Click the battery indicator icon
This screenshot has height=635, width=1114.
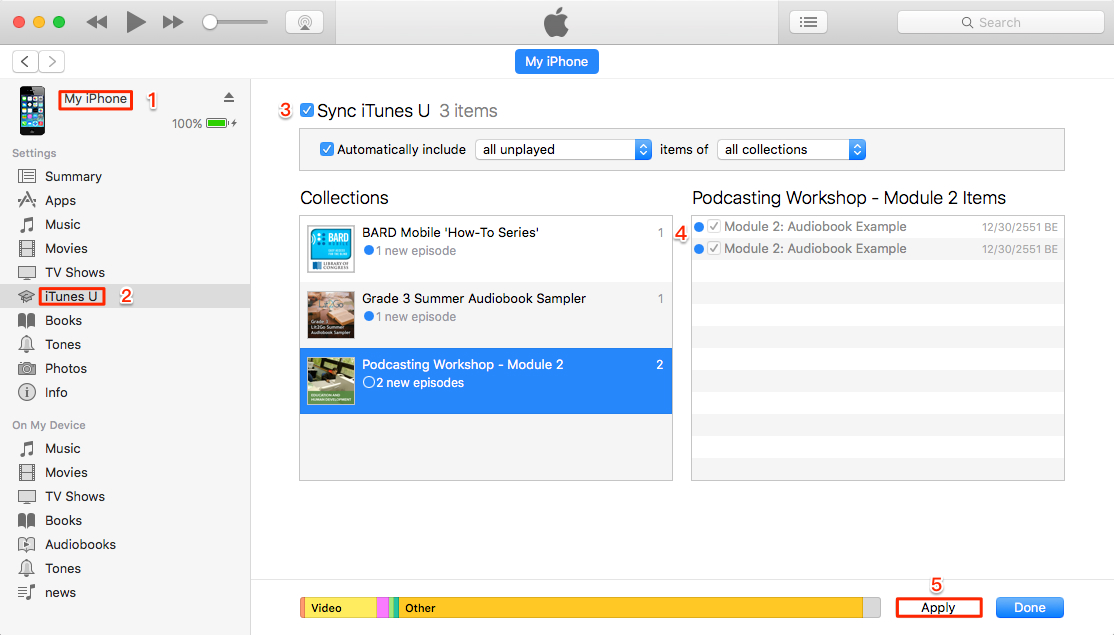pos(218,124)
